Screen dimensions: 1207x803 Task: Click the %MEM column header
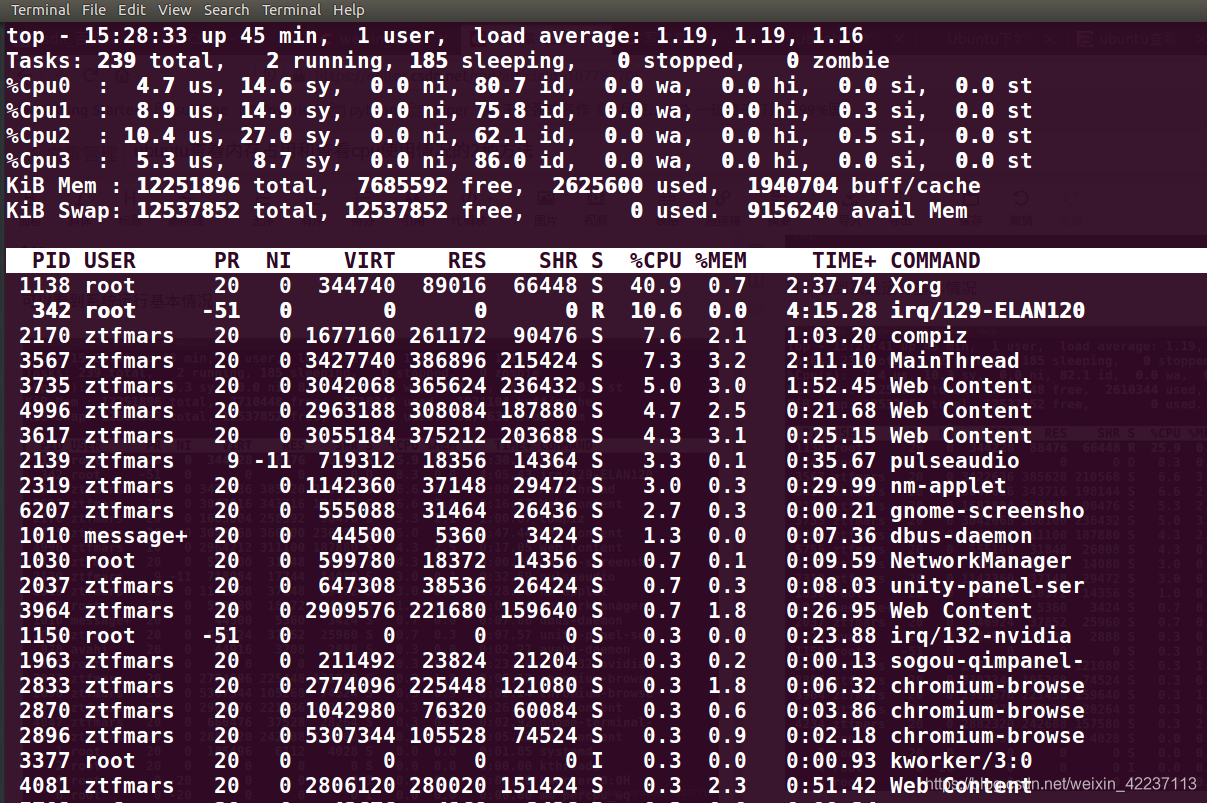(721, 261)
